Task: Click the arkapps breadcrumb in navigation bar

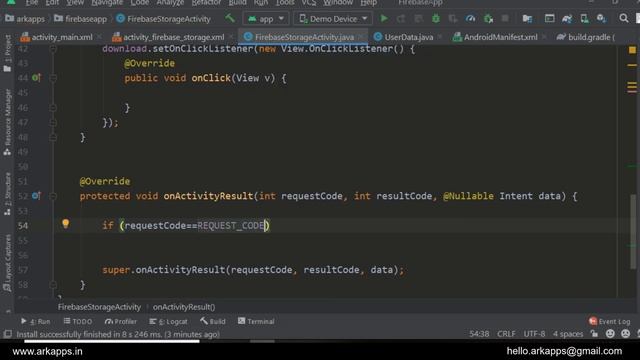Action: pyautogui.click(x=25, y=19)
